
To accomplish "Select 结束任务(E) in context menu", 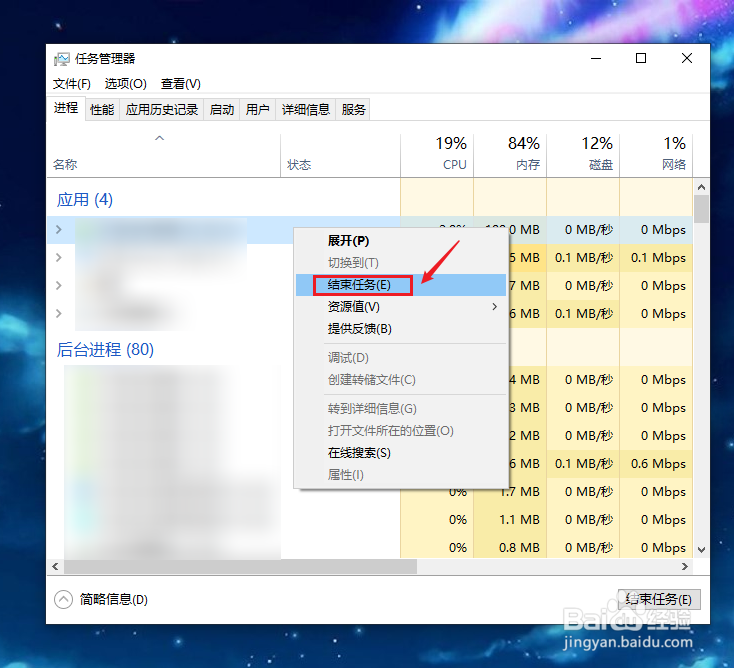I will 401,285.
